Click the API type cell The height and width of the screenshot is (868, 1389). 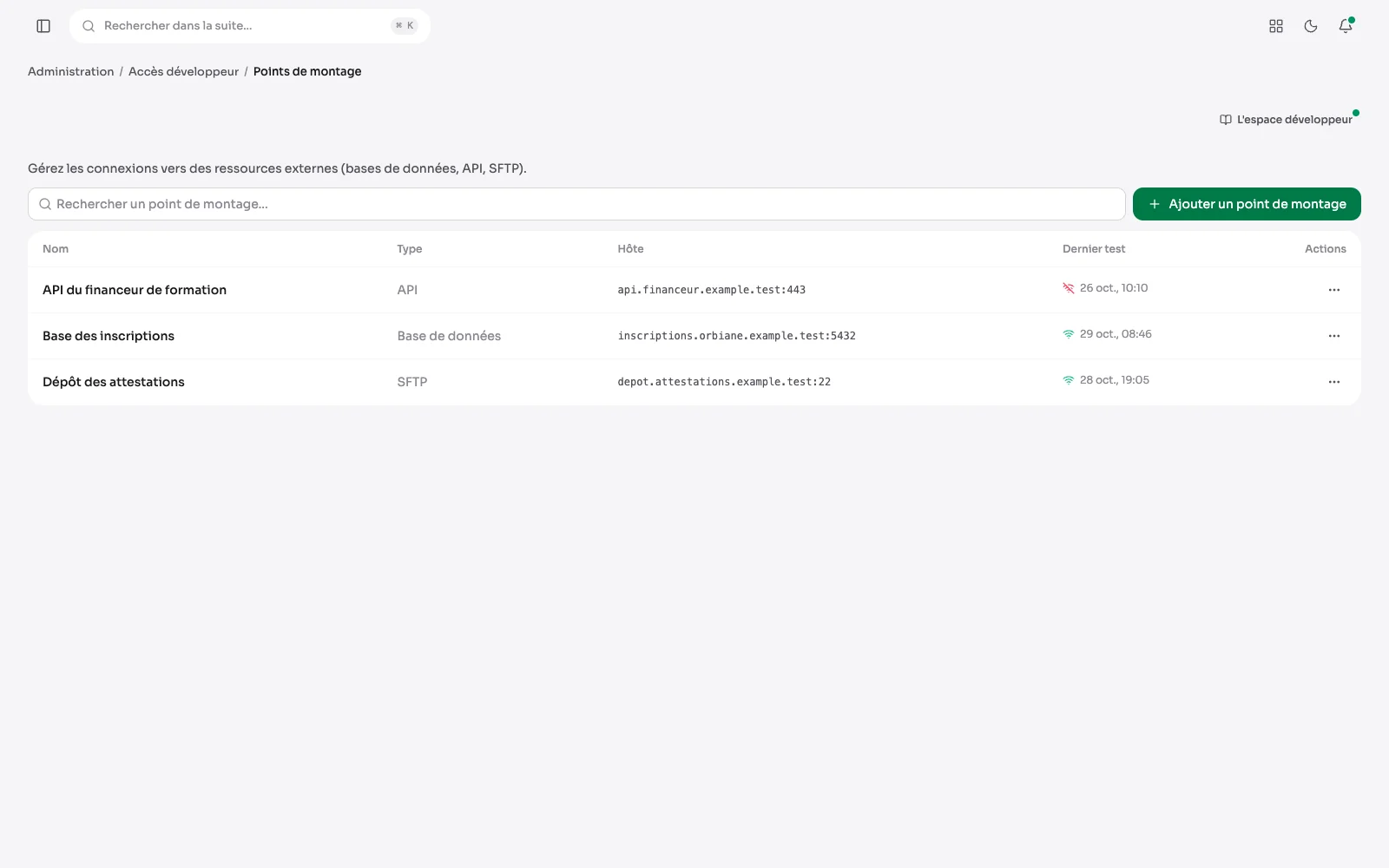(407, 290)
